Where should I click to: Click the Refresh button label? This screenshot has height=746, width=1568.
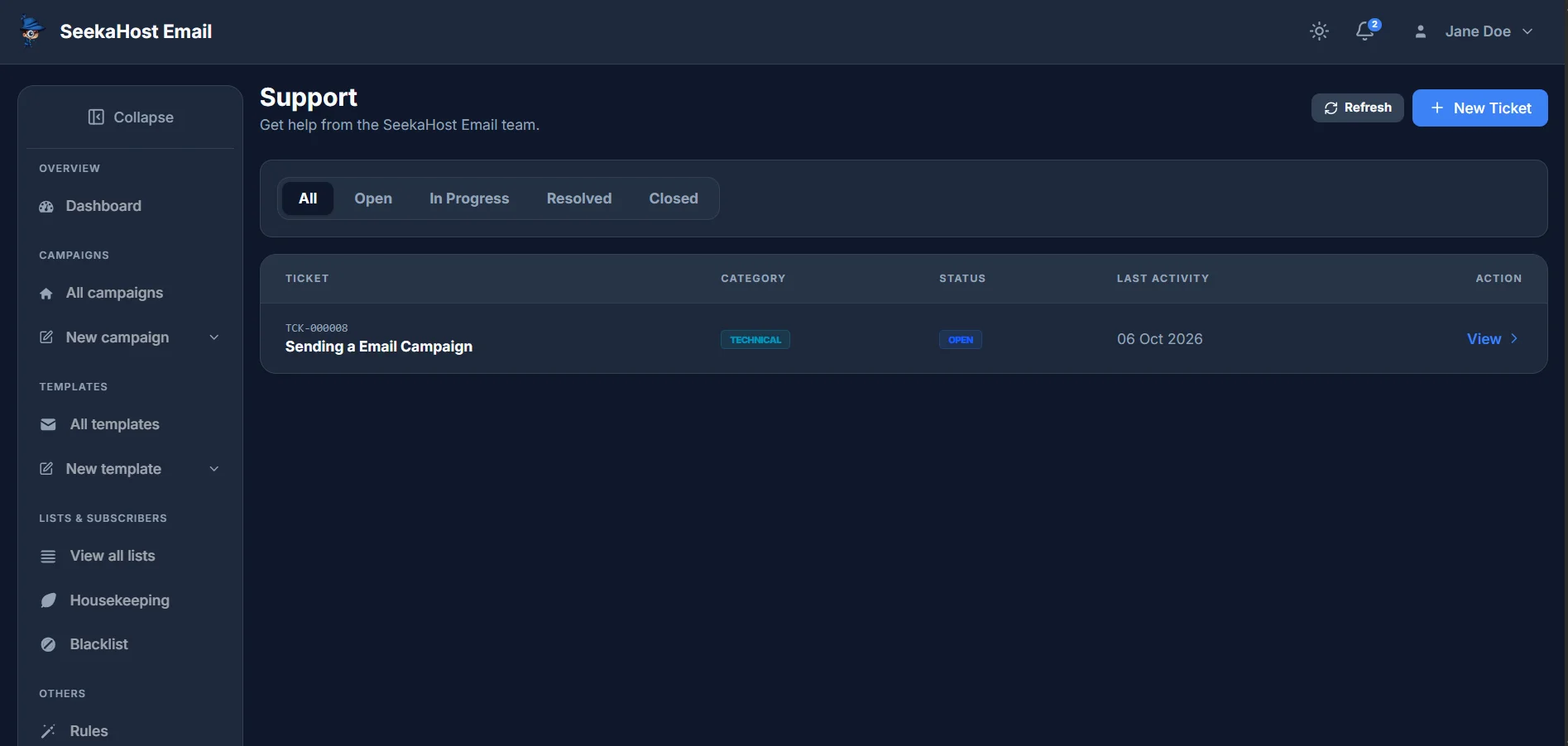click(x=1368, y=108)
